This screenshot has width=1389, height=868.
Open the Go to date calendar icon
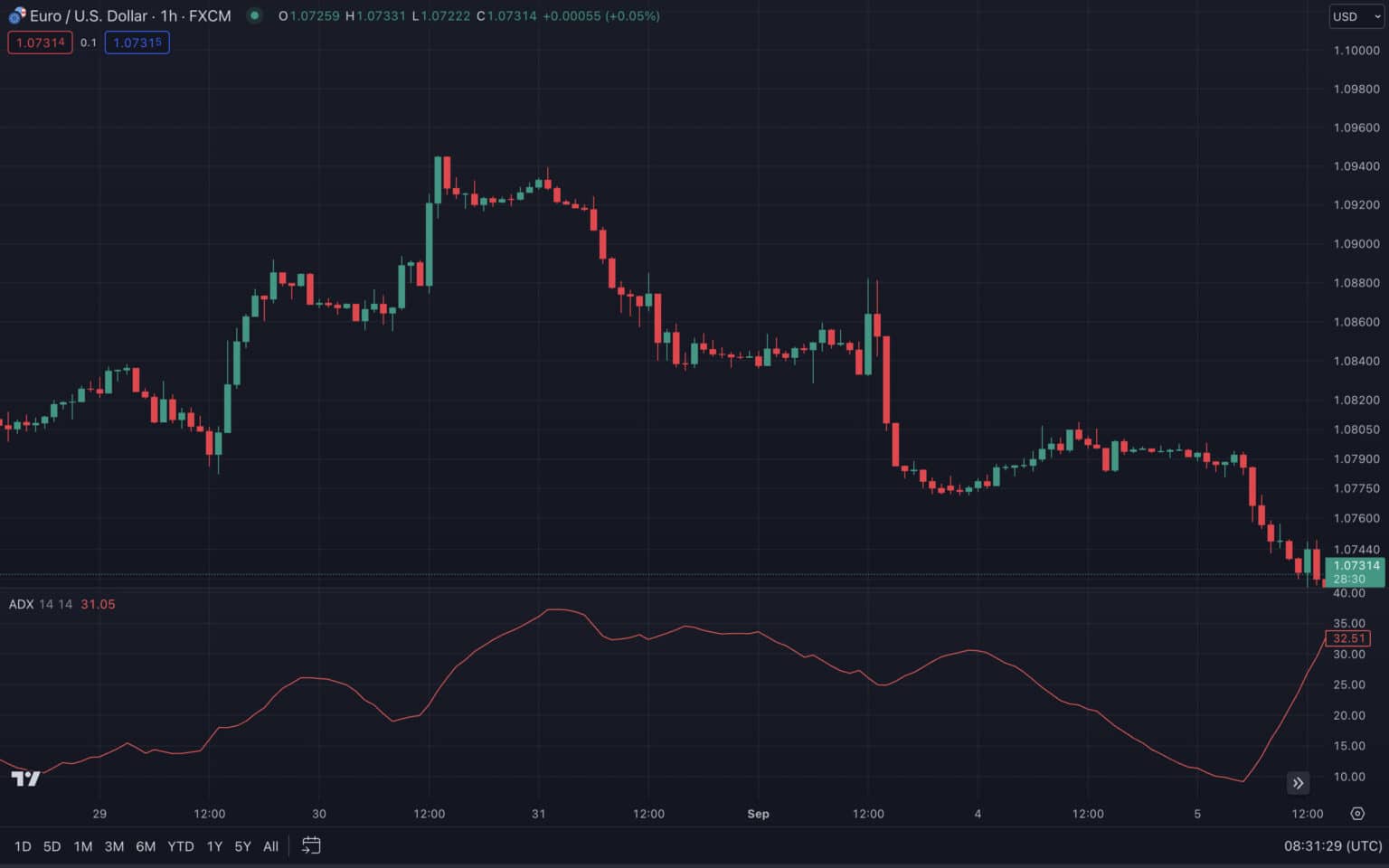(x=311, y=845)
